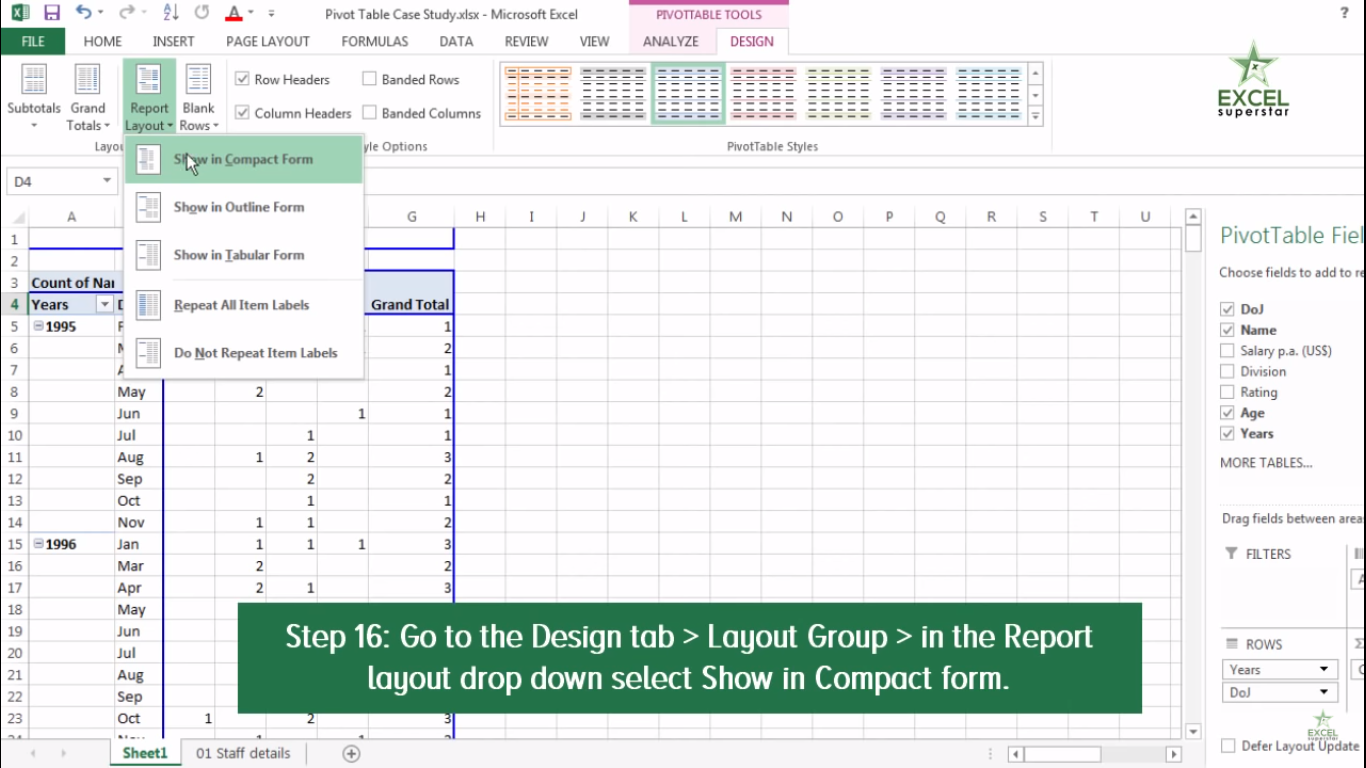Image resolution: width=1366 pixels, height=768 pixels.
Task: Click the MORE TABLES link
Action: point(1266,463)
